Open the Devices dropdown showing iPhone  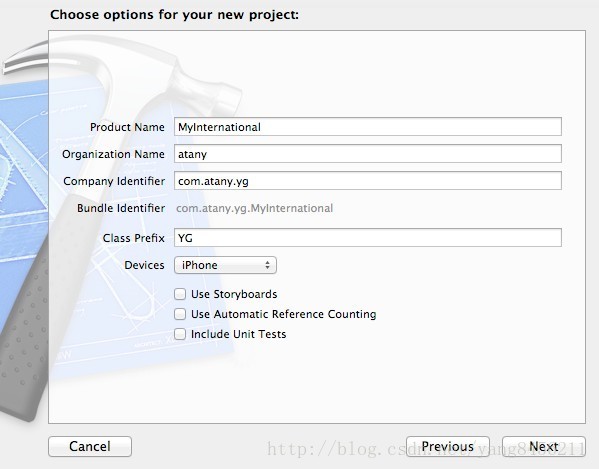225,265
